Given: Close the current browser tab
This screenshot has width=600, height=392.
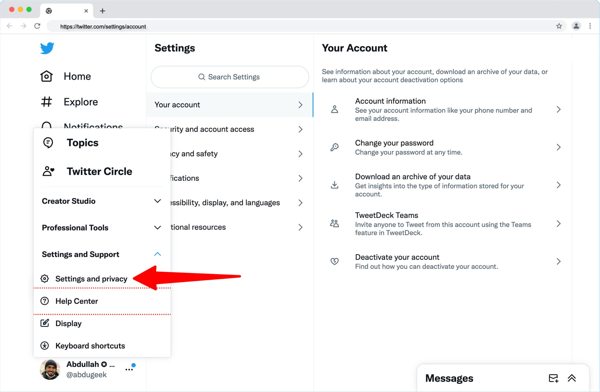Looking at the screenshot, I should coord(86,11).
